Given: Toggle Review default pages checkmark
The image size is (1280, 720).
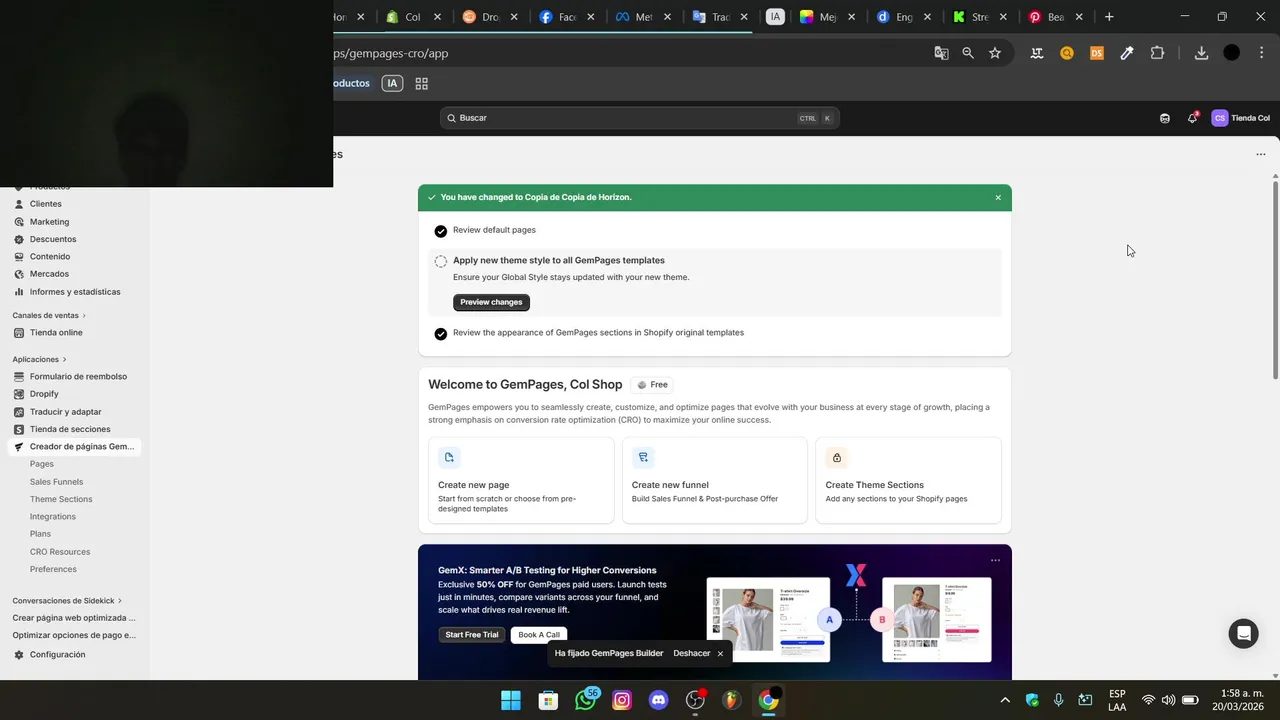Looking at the screenshot, I should pyautogui.click(x=441, y=231).
